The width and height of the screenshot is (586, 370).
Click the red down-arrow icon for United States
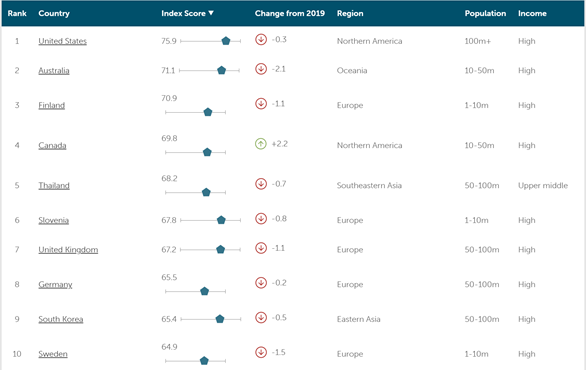(x=261, y=39)
